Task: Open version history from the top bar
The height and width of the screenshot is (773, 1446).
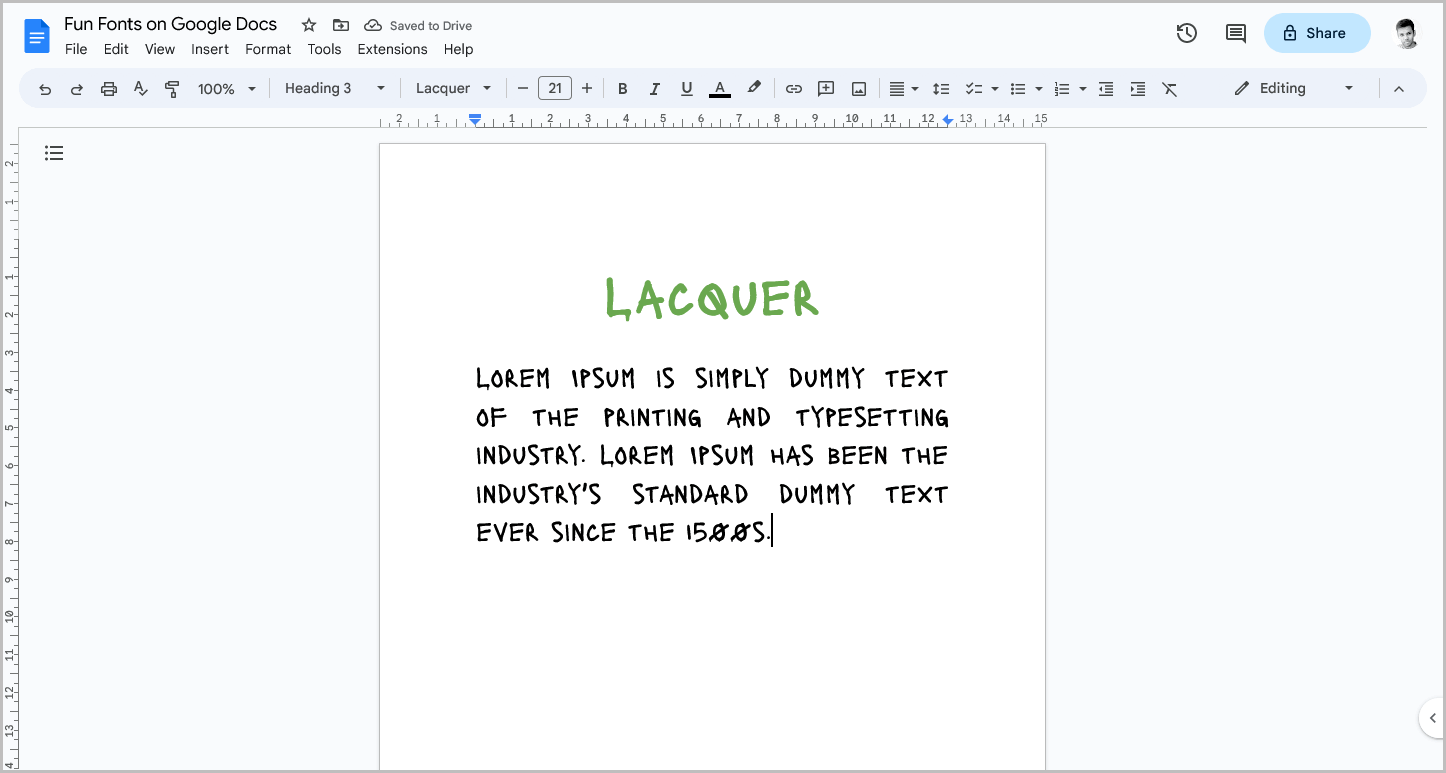Action: point(1186,33)
